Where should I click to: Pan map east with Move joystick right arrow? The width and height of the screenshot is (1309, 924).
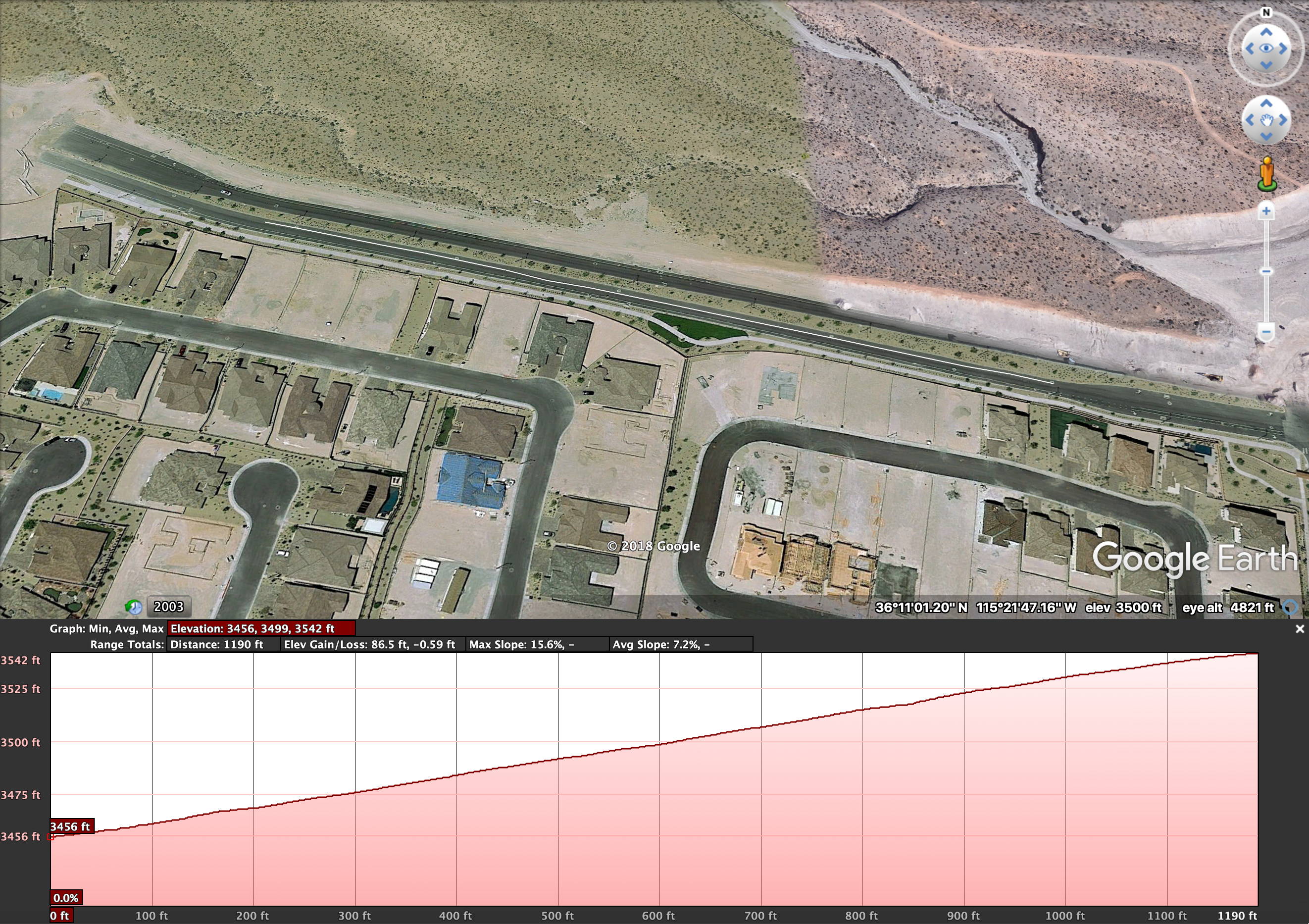(1283, 120)
